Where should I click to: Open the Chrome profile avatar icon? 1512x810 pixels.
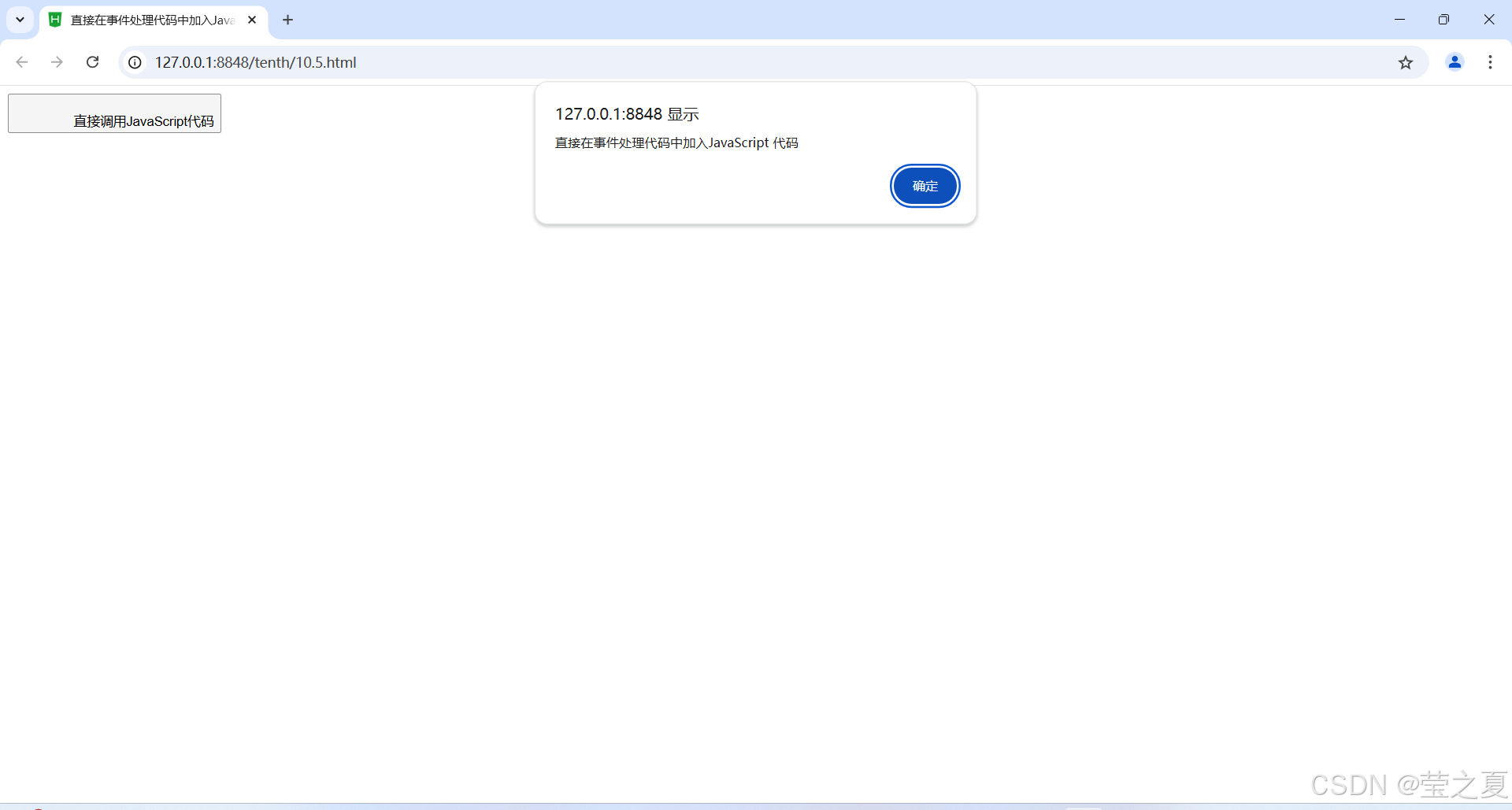pyautogui.click(x=1455, y=62)
